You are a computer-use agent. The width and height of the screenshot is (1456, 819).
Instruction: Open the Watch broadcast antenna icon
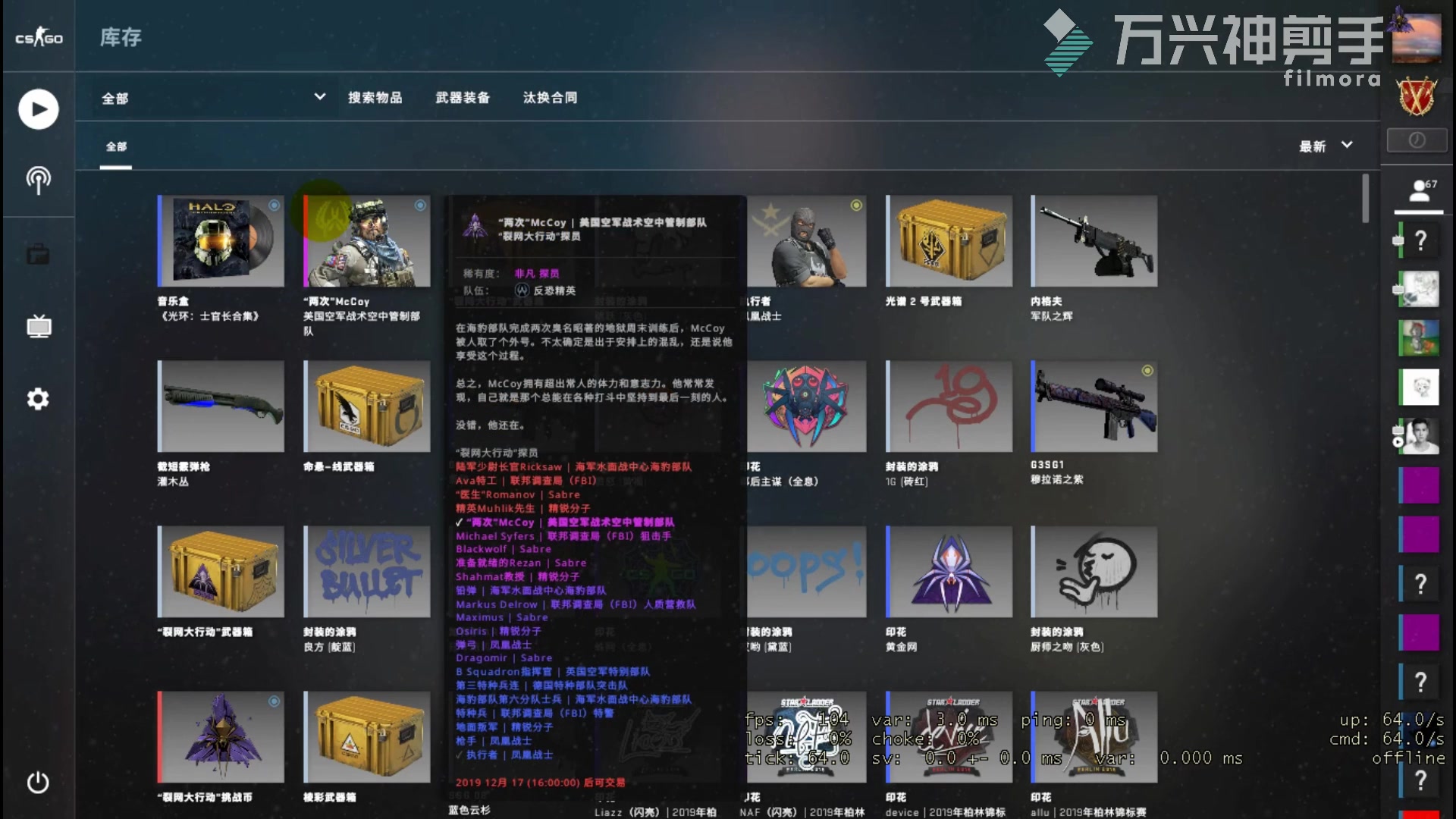(38, 181)
